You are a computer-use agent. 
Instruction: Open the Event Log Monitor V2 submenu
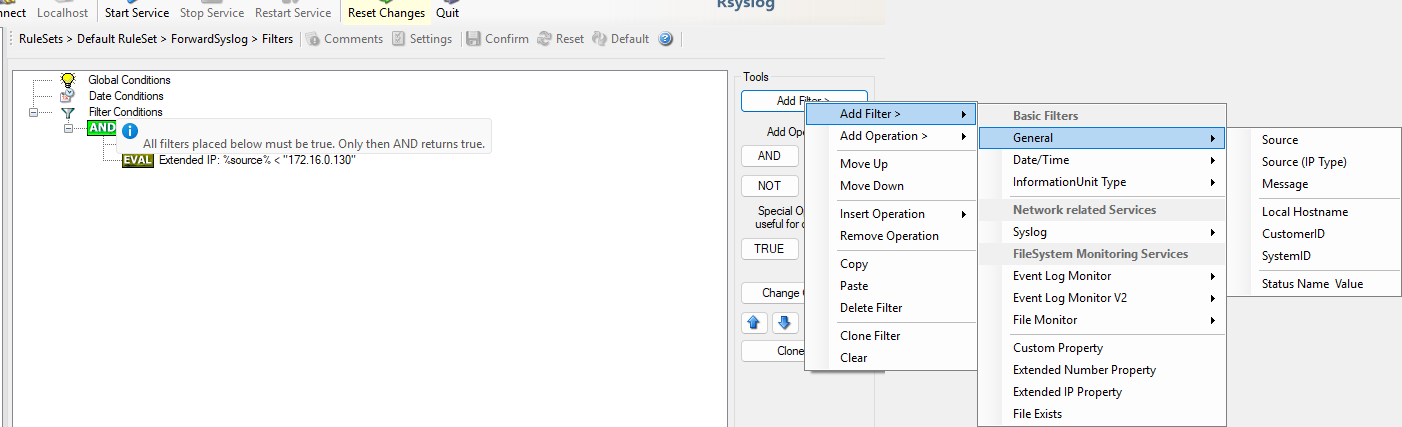pyautogui.click(x=1102, y=298)
